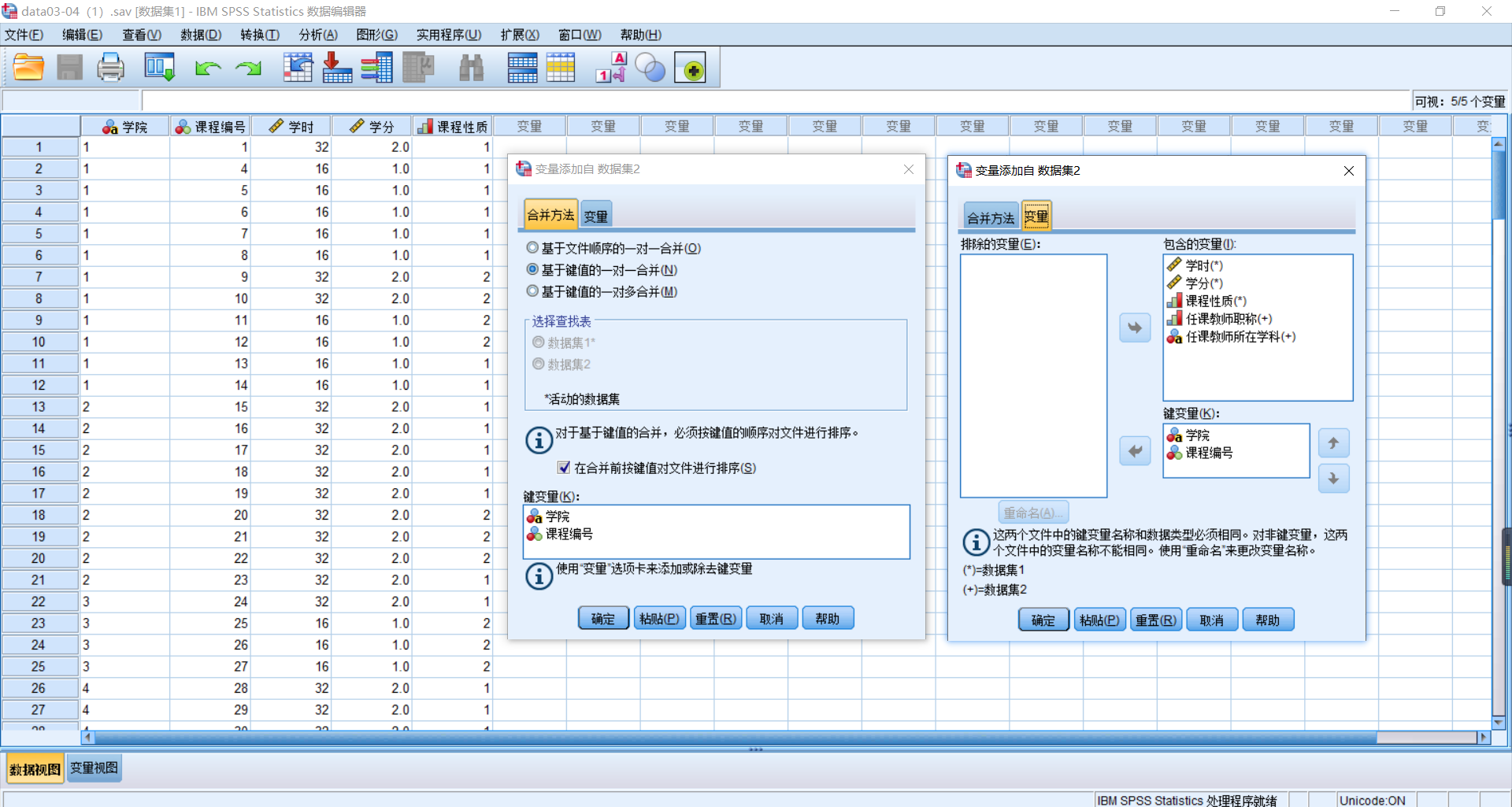
Task: Click the Use variable sets icon
Action: [650, 68]
